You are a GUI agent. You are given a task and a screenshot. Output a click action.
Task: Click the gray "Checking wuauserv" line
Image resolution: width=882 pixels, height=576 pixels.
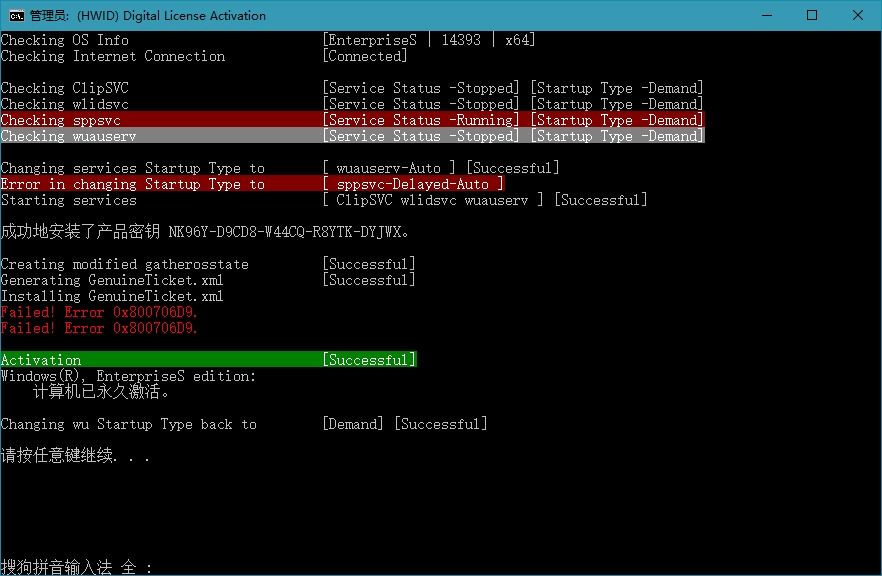pos(352,136)
